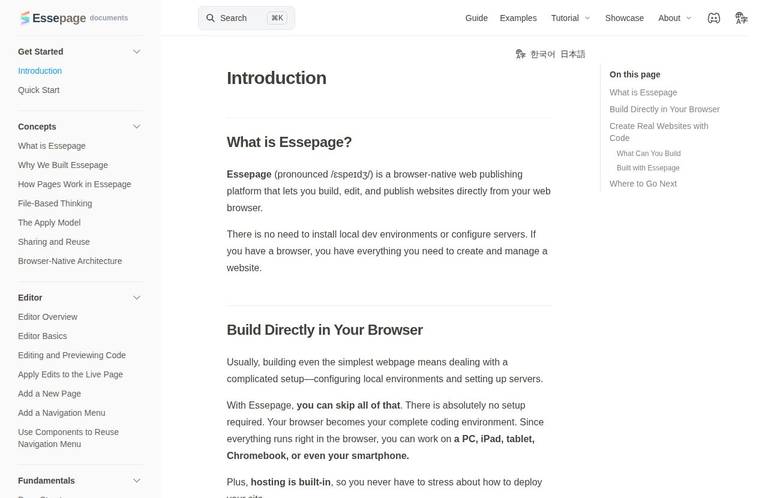Click the 'On this page' label
Screen dimensions: 768x498
[x=635, y=74]
